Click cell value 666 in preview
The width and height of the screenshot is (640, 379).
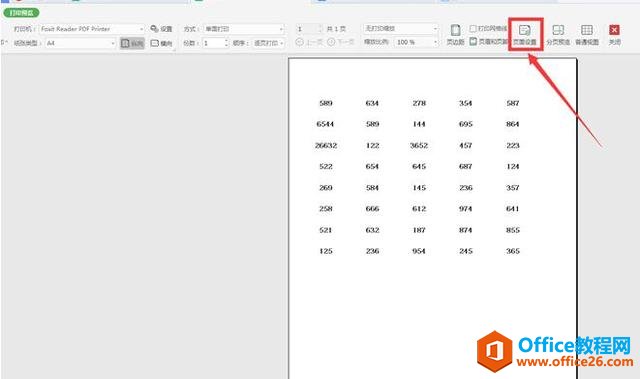[372, 208]
